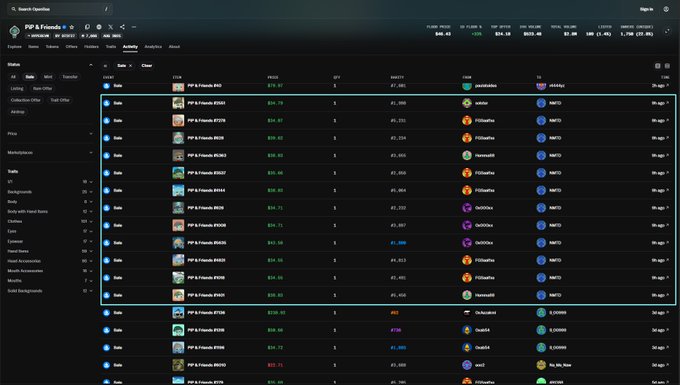680x385 pixels.
Task: Open the external link arrow on the #4144 row
Action: (667, 190)
